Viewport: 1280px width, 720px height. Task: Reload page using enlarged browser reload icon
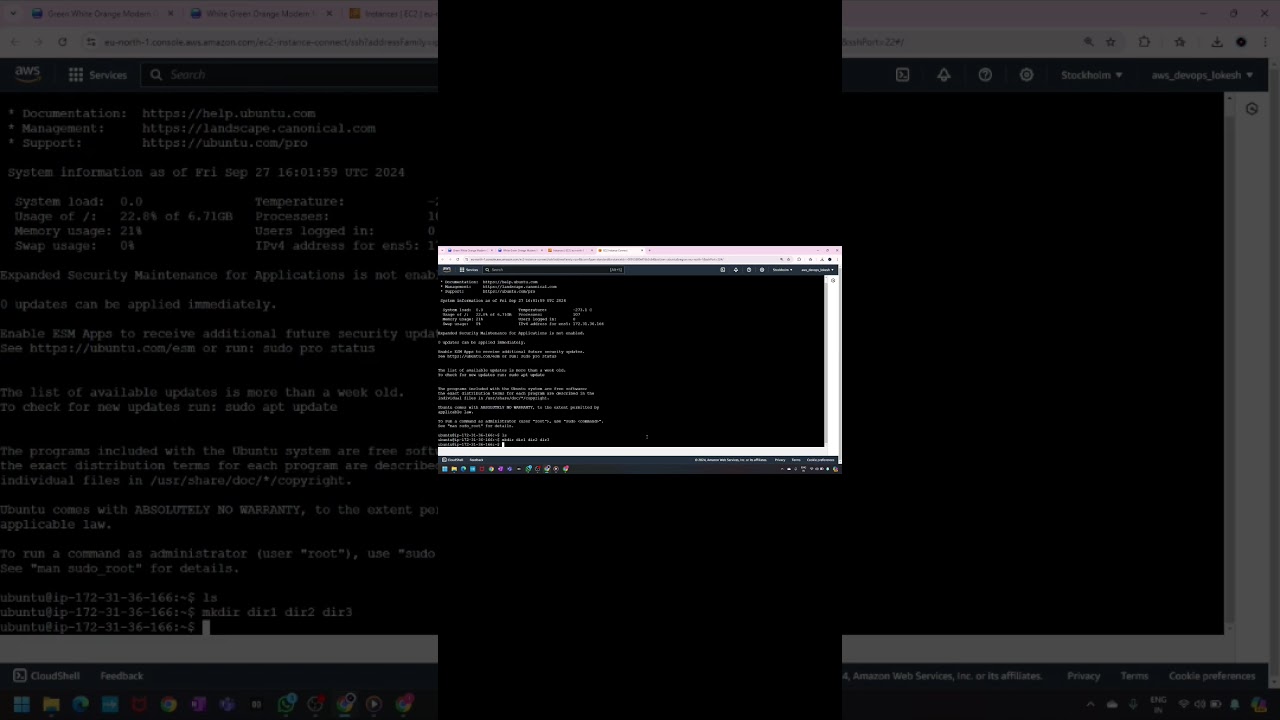62,42
